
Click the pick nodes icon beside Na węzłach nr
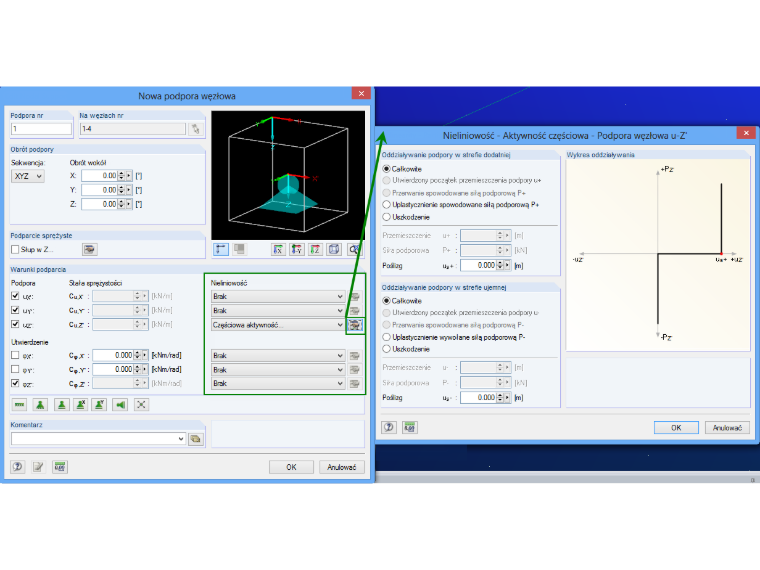[x=195, y=129]
